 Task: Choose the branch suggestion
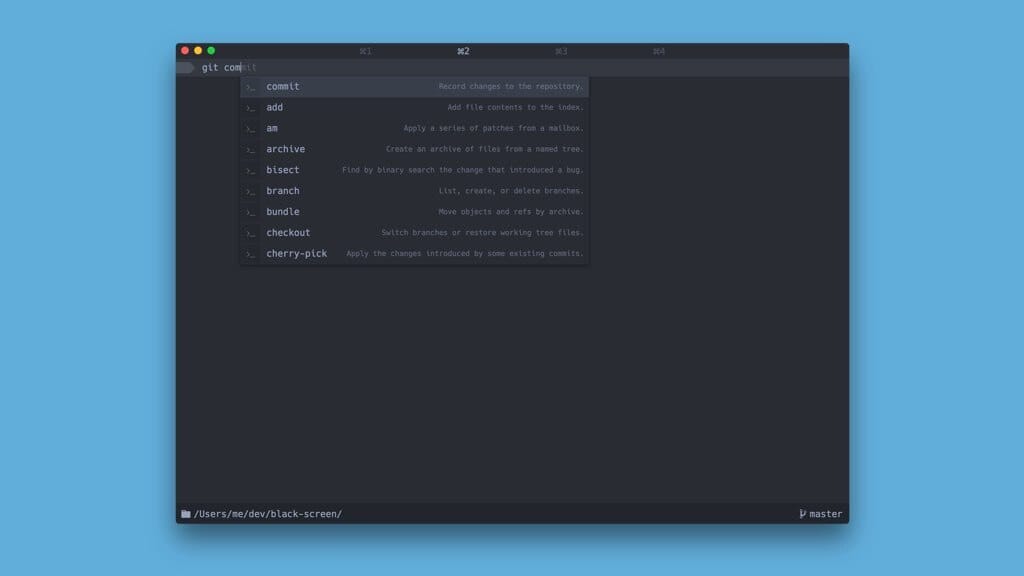pos(415,191)
